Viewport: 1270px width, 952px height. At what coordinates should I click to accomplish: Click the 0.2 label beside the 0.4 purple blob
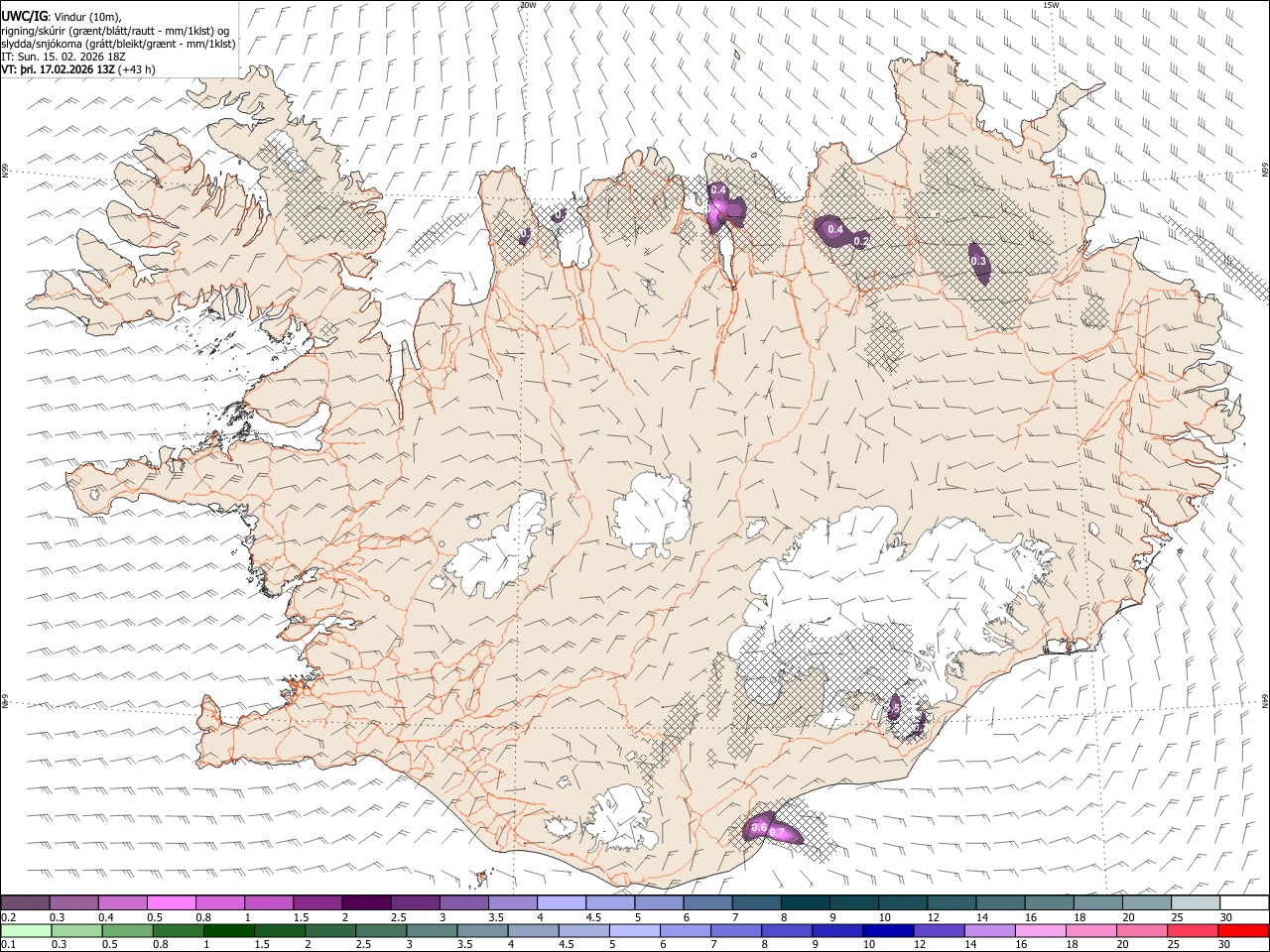click(861, 241)
